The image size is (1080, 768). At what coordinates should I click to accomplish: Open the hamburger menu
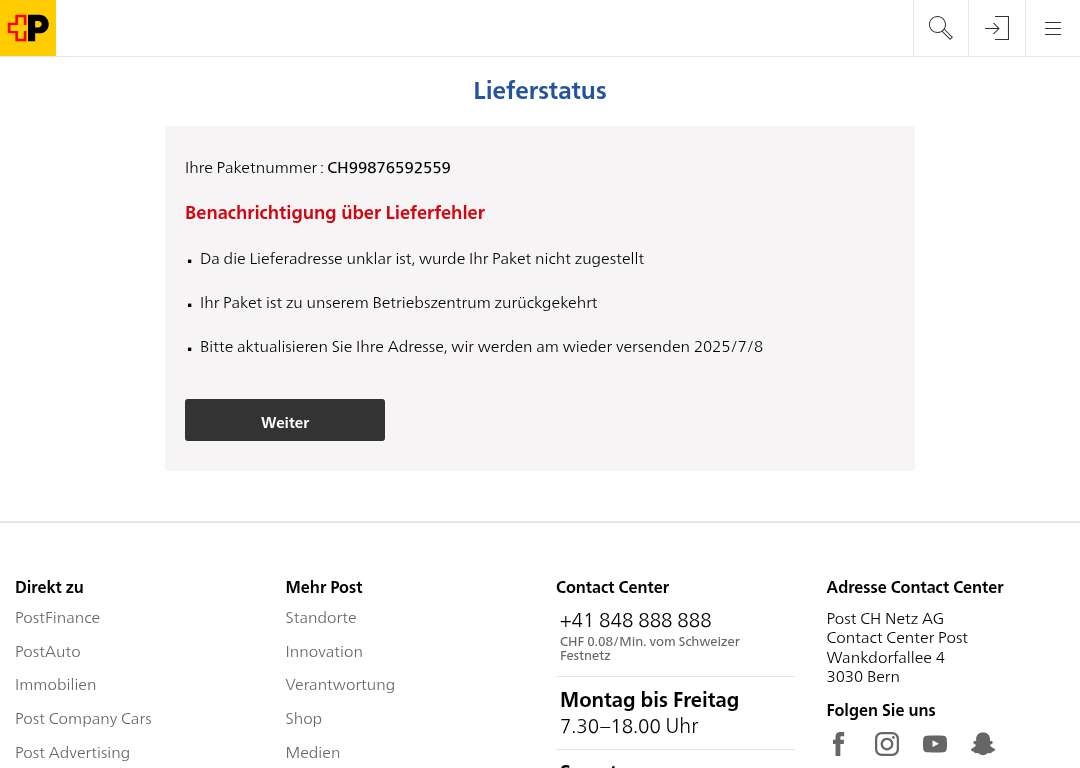pos(1052,28)
